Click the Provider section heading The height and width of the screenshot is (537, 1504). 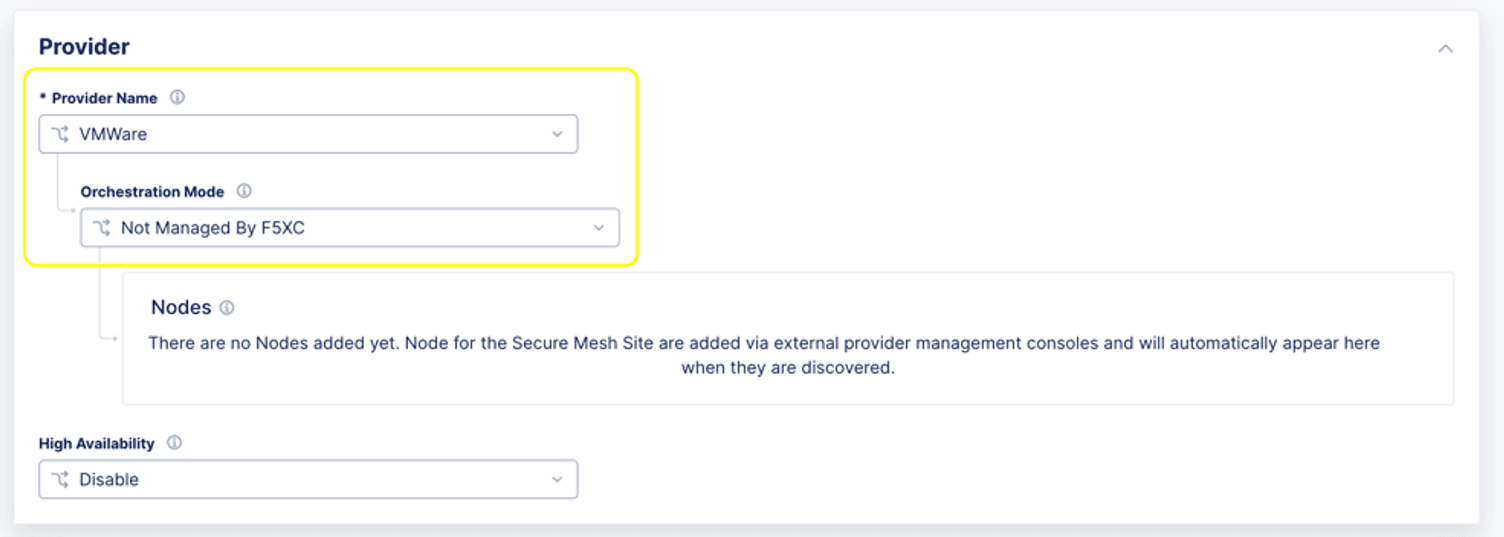(x=84, y=47)
